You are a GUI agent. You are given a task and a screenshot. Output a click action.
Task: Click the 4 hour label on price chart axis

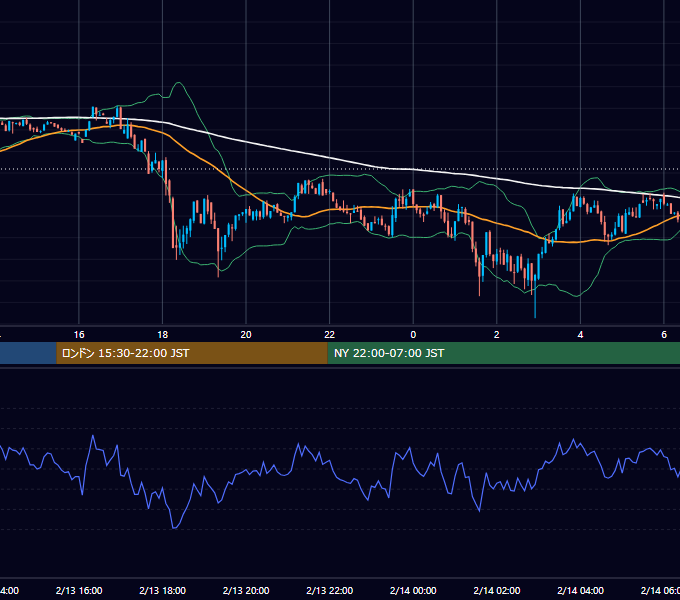580,335
